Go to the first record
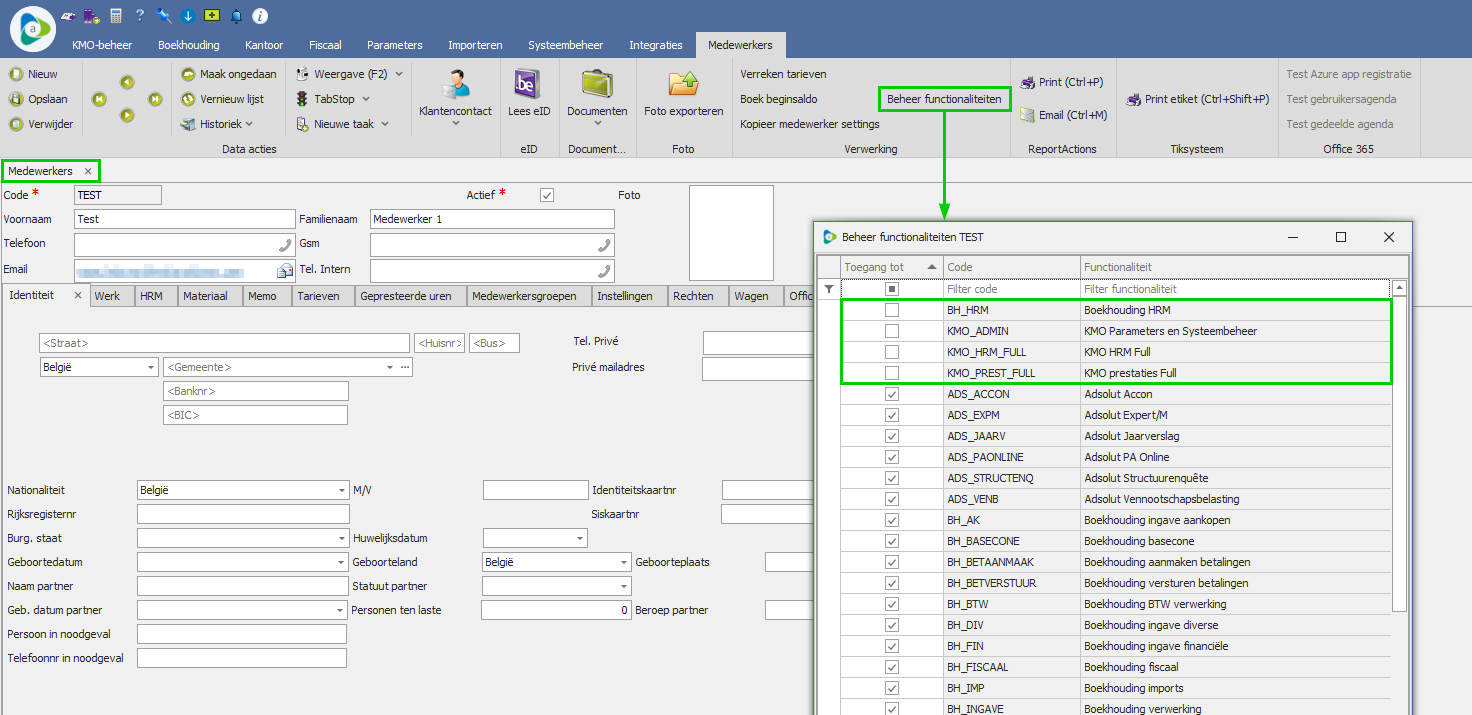This screenshot has height=715, width=1472. click(100, 99)
